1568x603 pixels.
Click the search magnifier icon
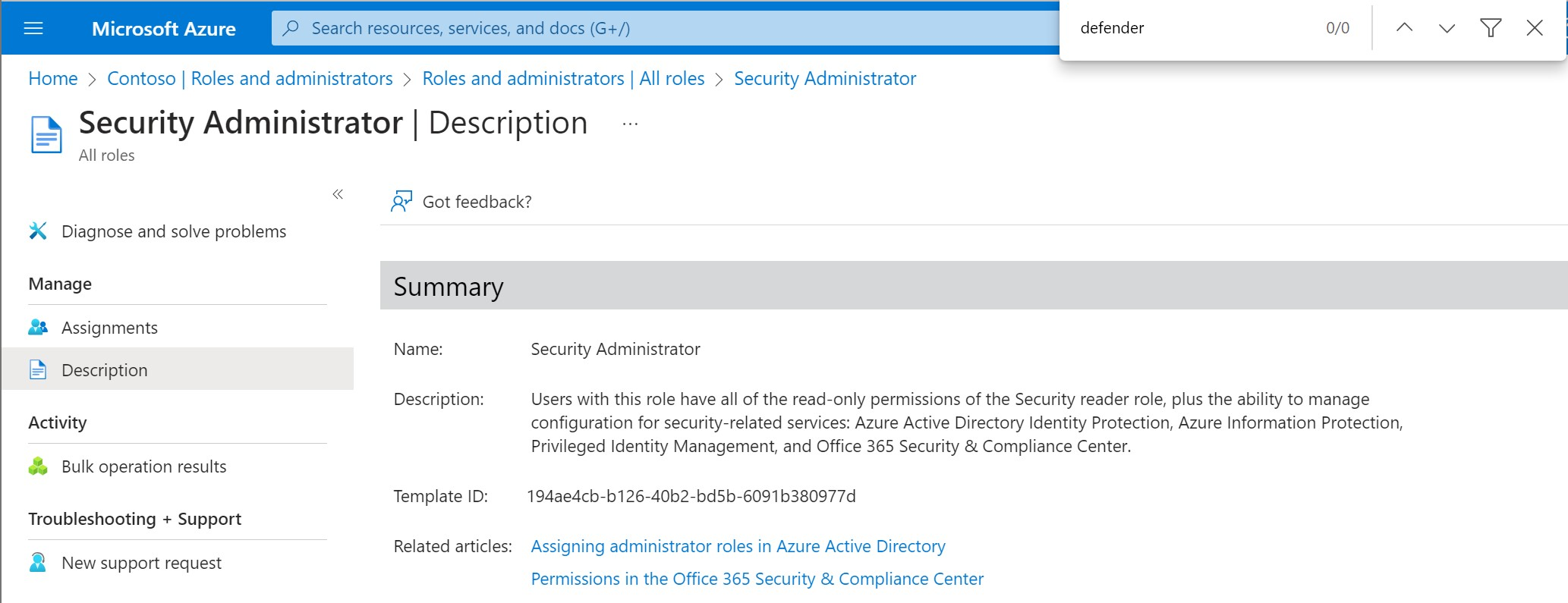[x=291, y=28]
